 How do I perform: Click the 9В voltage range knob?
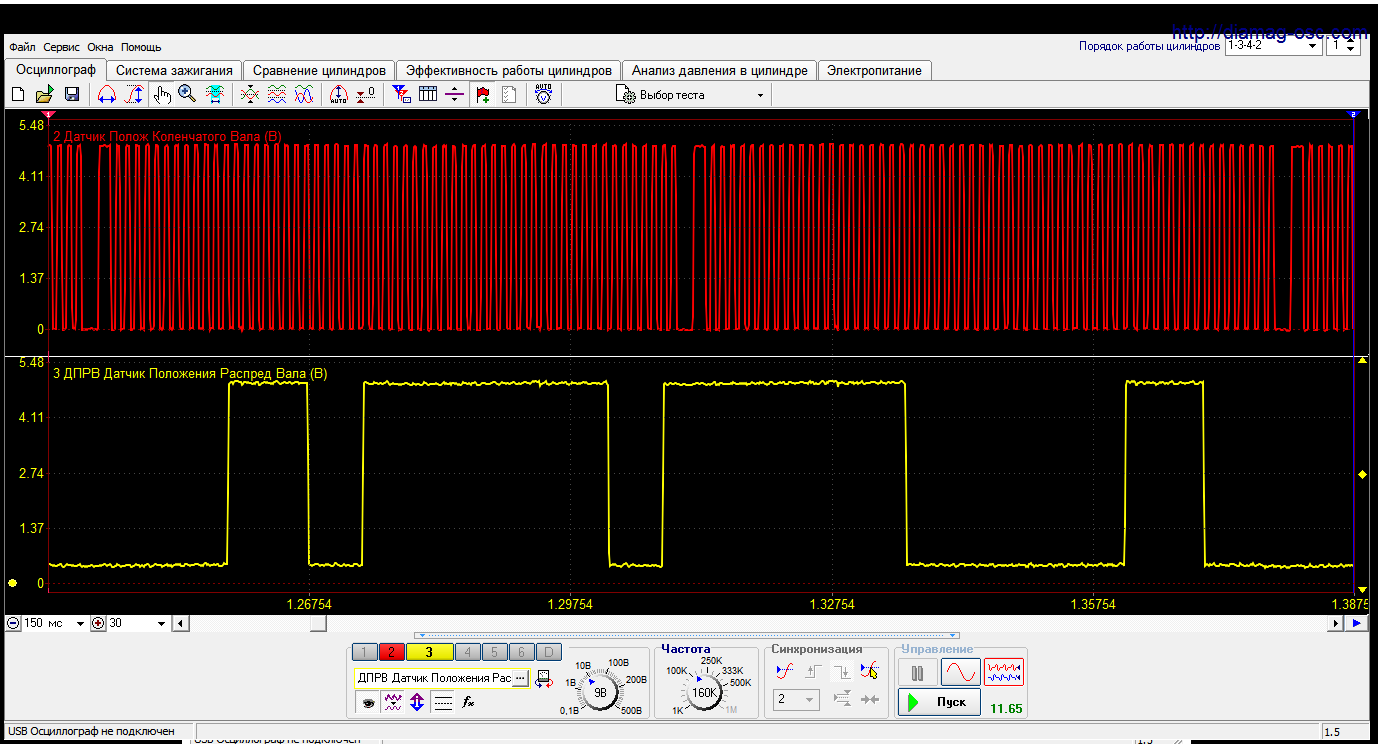pos(600,691)
